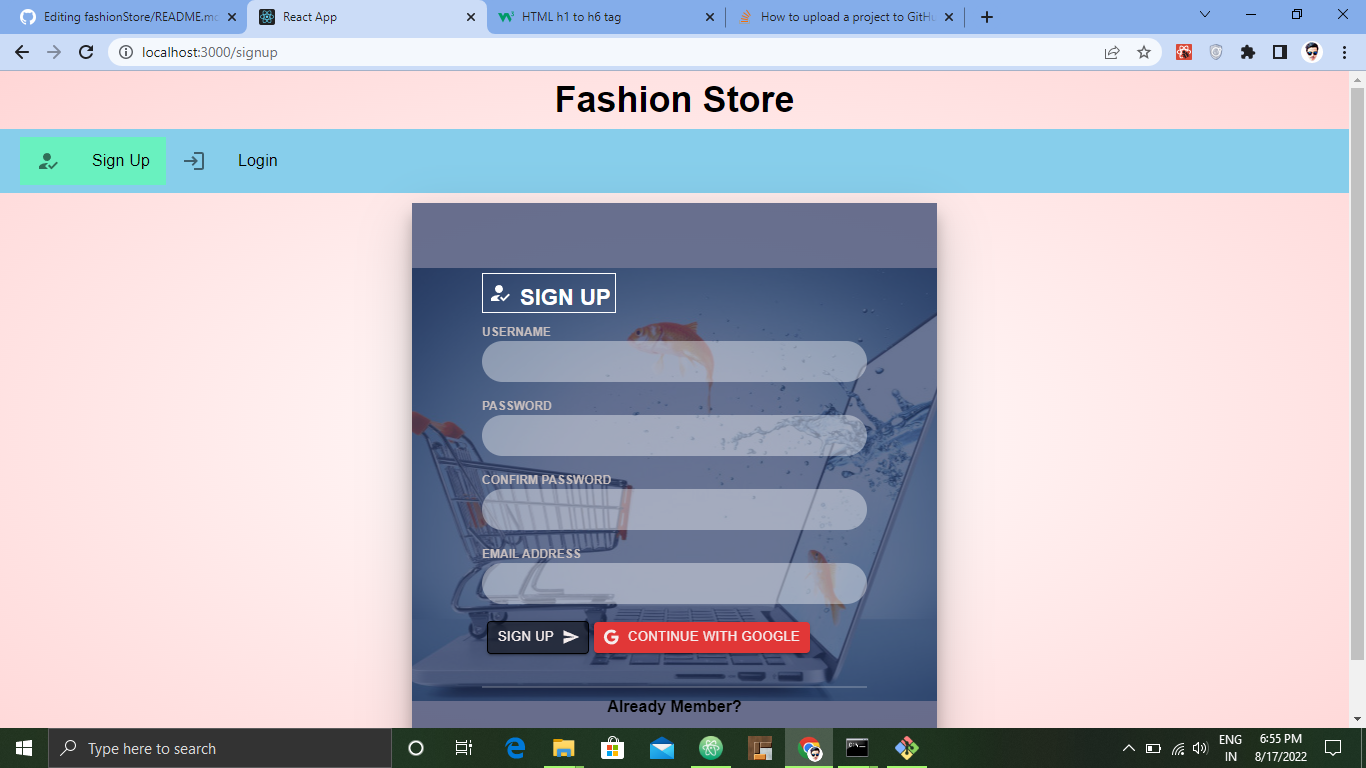Click the arrow icon inside SIGN UP button
Viewport: 1366px width, 768px height.
pos(571,636)
